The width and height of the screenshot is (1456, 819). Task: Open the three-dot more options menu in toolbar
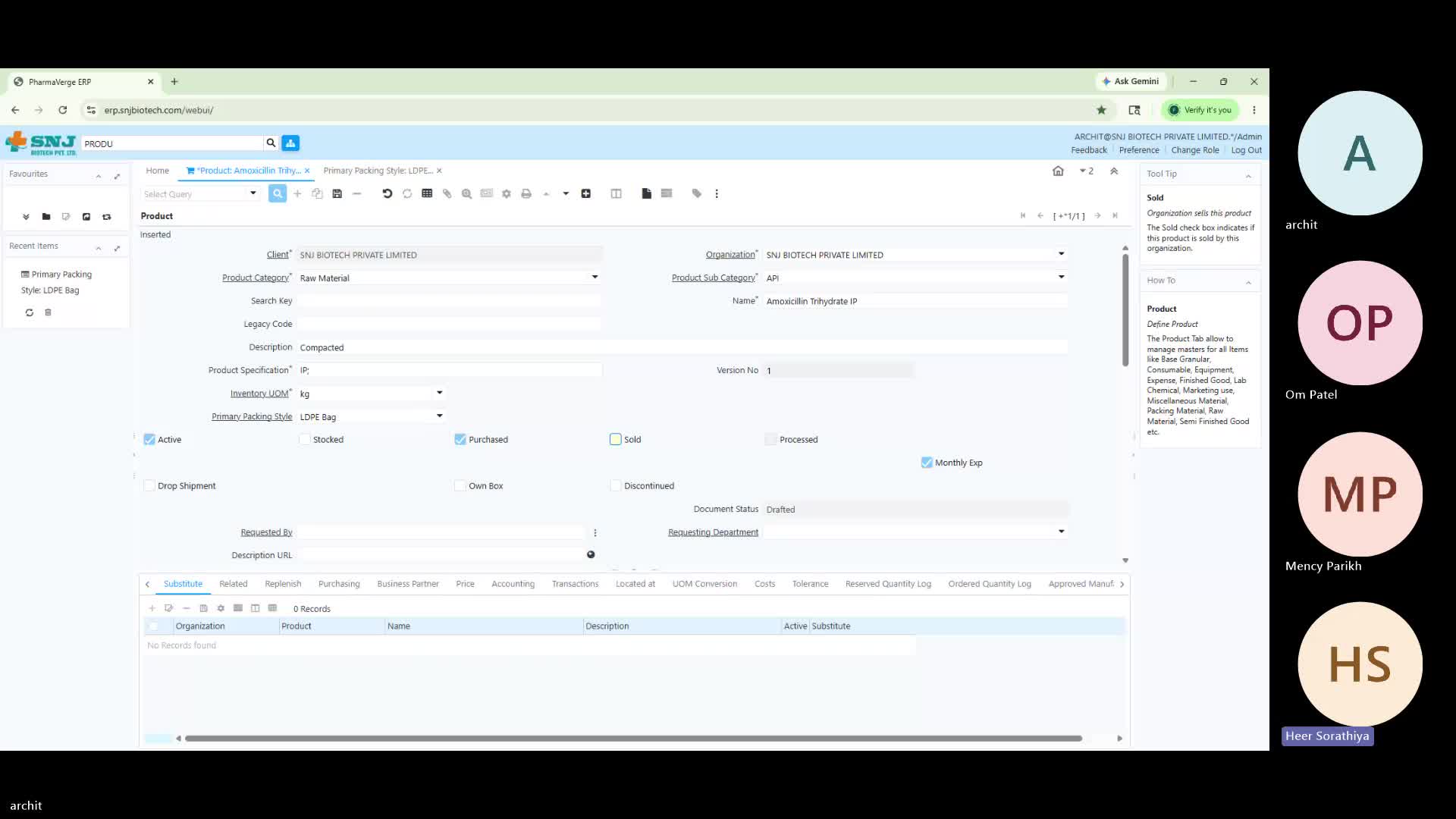pos(717,193)
